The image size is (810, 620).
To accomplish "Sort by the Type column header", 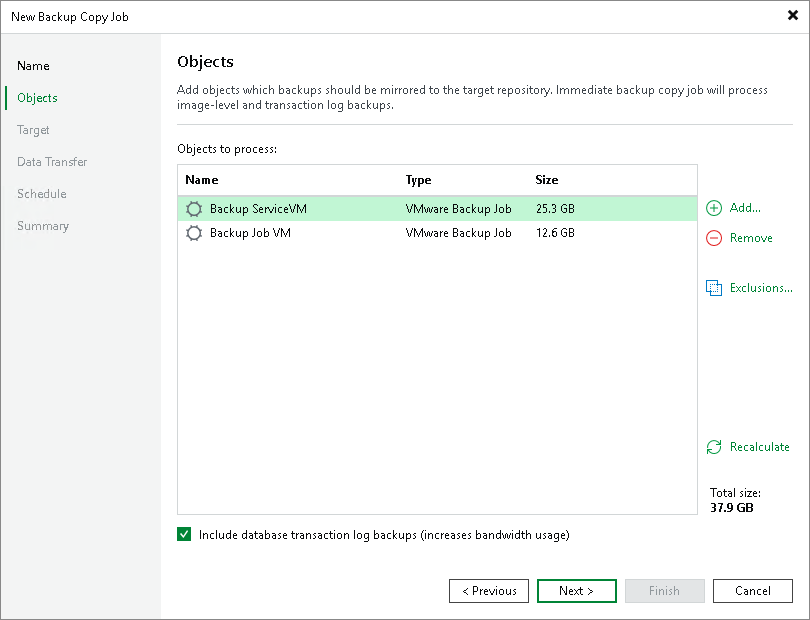I will point(418,180).
